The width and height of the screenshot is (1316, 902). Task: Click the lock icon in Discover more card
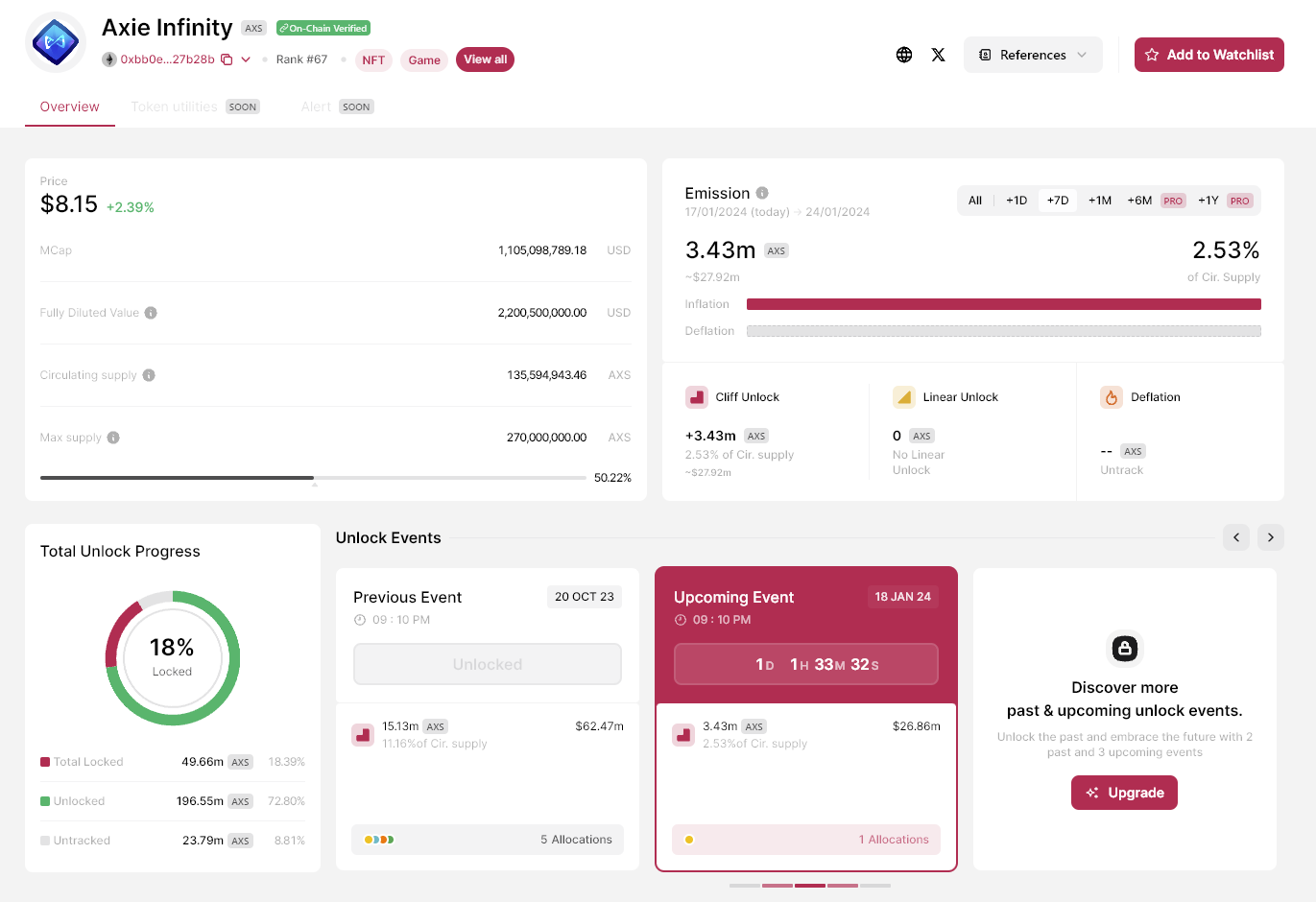[1125, 649]
